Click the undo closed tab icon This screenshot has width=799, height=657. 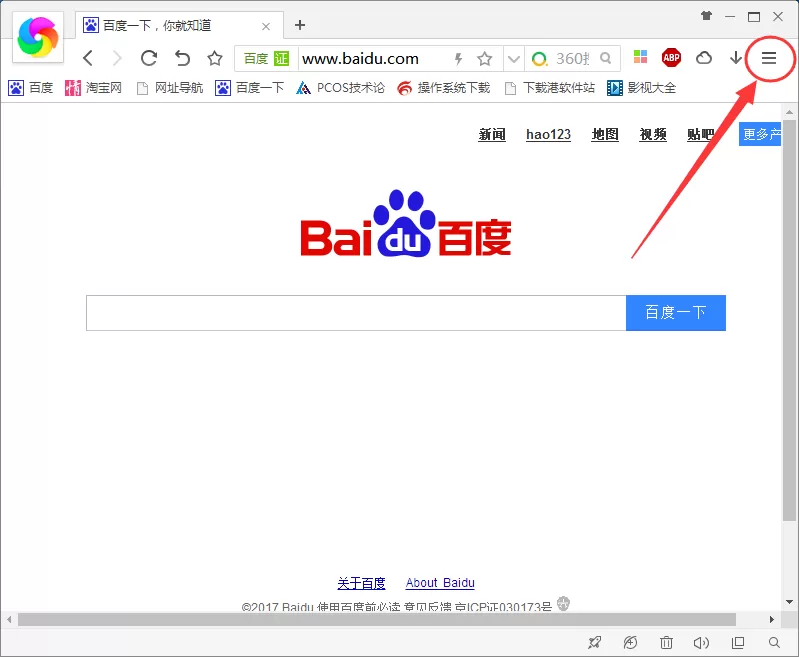[x=182, y=58]
